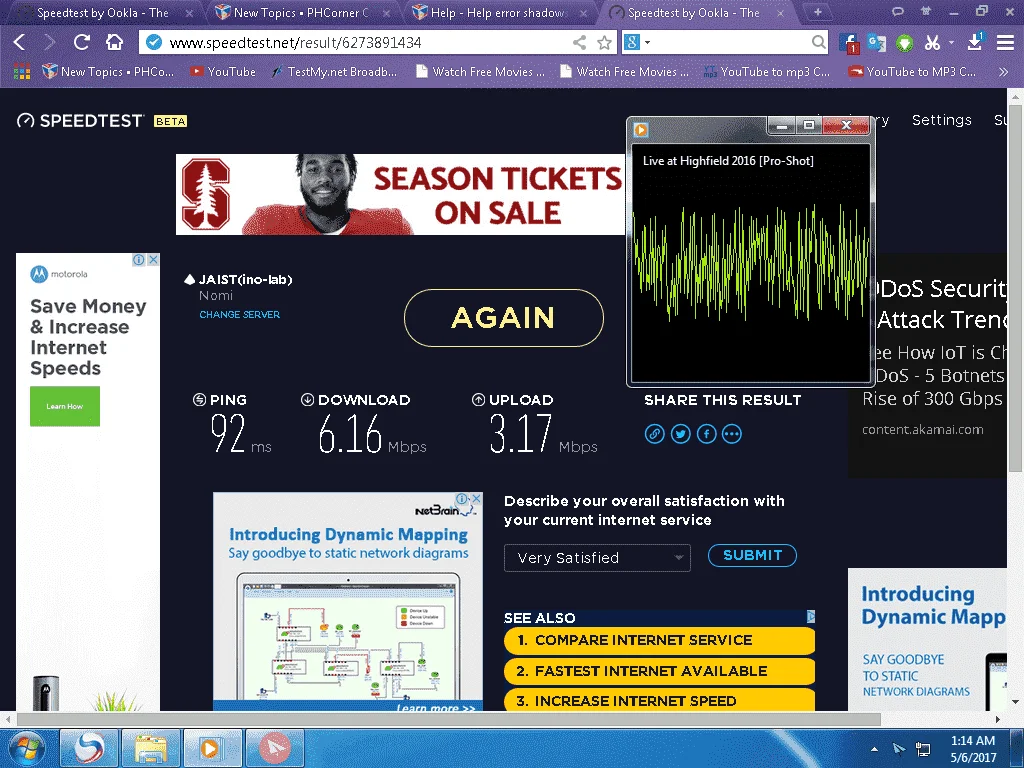Reload the page with the refresh icon
Viewport: 1024px width, 768px height.
[82, 42]
